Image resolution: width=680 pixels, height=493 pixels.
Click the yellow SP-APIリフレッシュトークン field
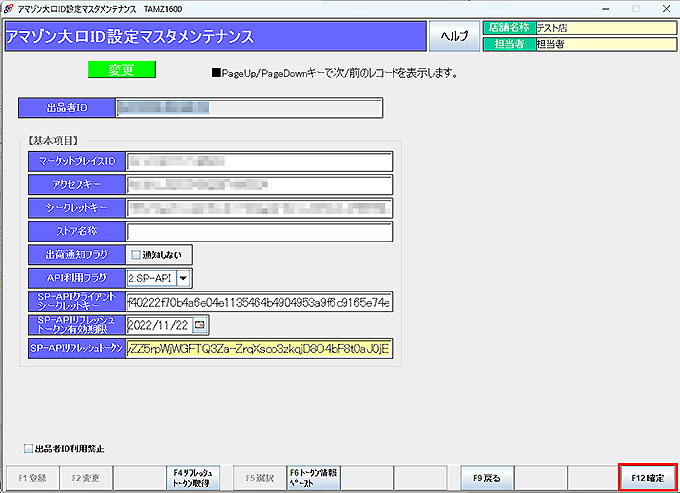coord(259,349)
